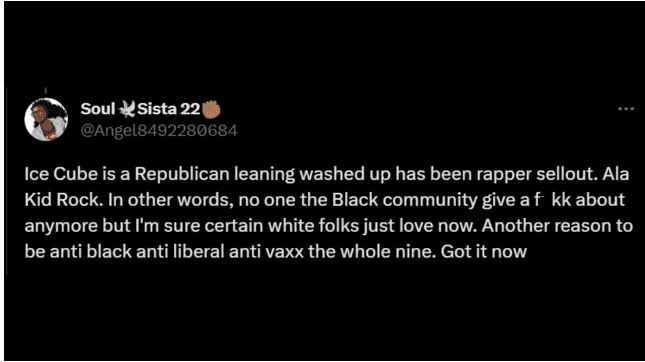Open the three-dot more options menu
This screenshot has width=645, height=362.
click(x=626, y=109)
